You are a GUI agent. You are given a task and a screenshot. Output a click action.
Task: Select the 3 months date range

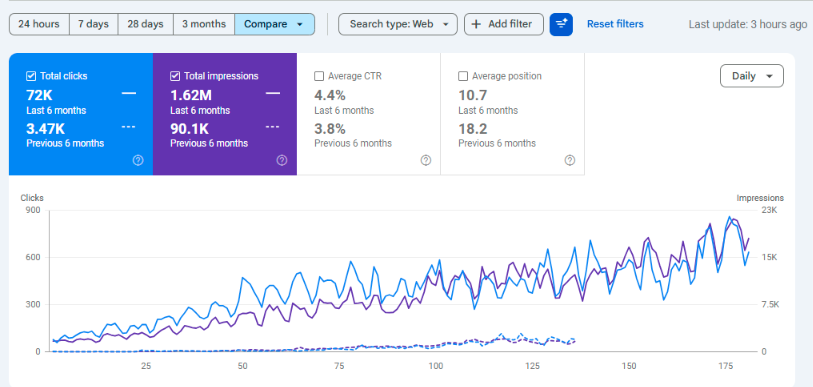(204, 24)
